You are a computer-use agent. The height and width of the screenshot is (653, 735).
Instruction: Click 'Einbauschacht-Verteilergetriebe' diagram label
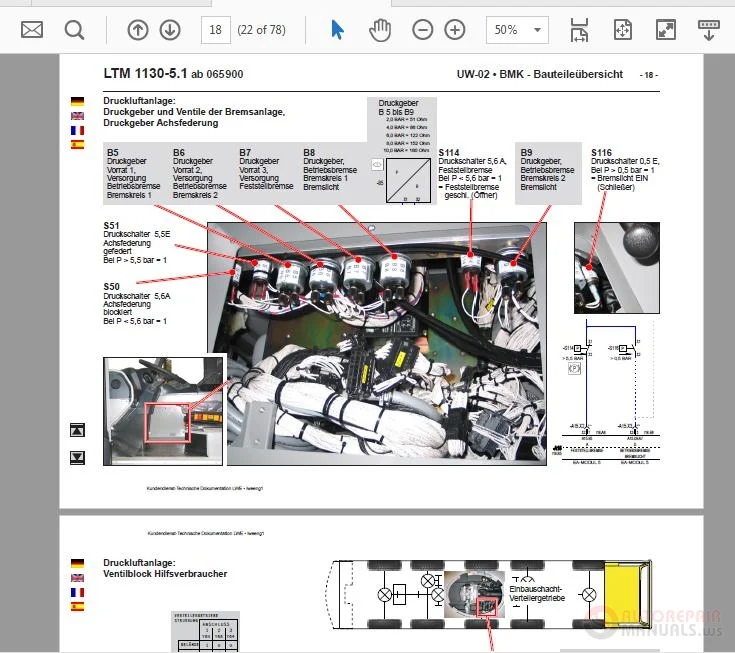tap(537, 593)
